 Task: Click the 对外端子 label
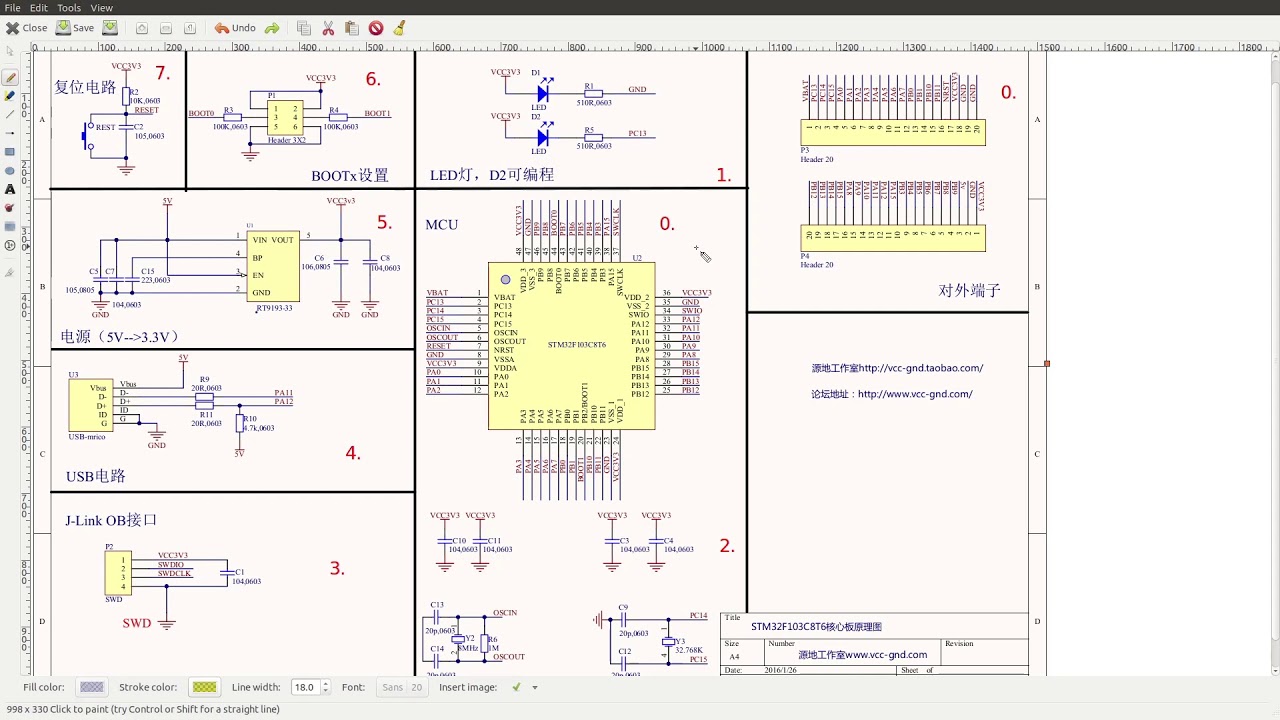coord(969,290)
